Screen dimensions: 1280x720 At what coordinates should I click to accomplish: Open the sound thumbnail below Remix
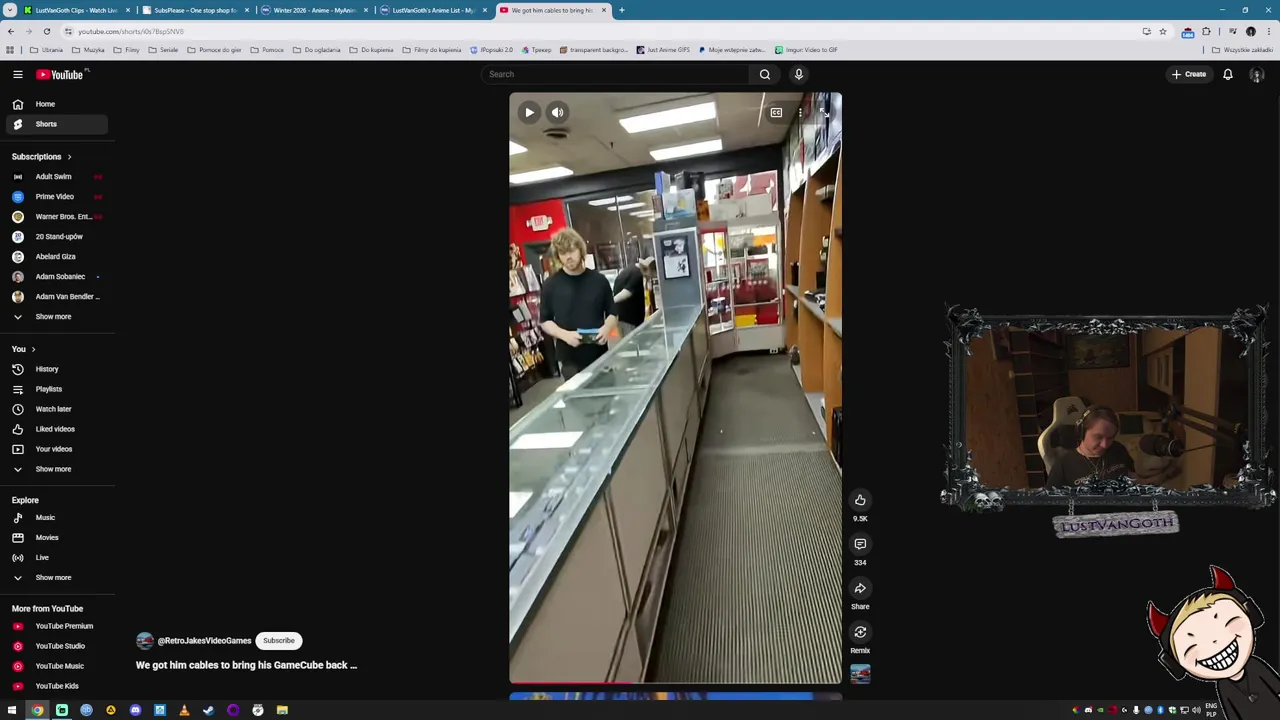[x=860, y=674]
